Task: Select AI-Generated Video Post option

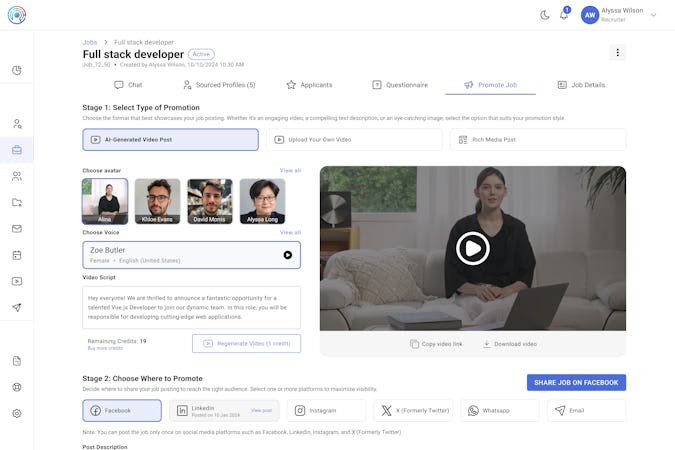Action: [170, 140]
